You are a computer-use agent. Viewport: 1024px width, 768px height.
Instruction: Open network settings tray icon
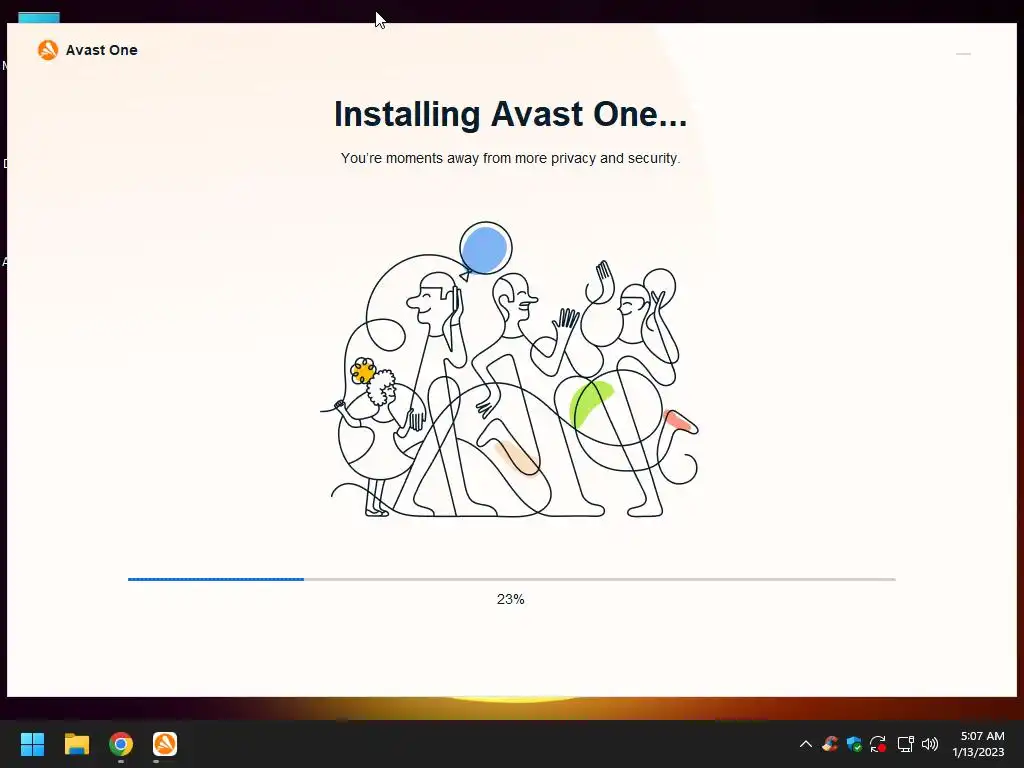click(905, 744)
